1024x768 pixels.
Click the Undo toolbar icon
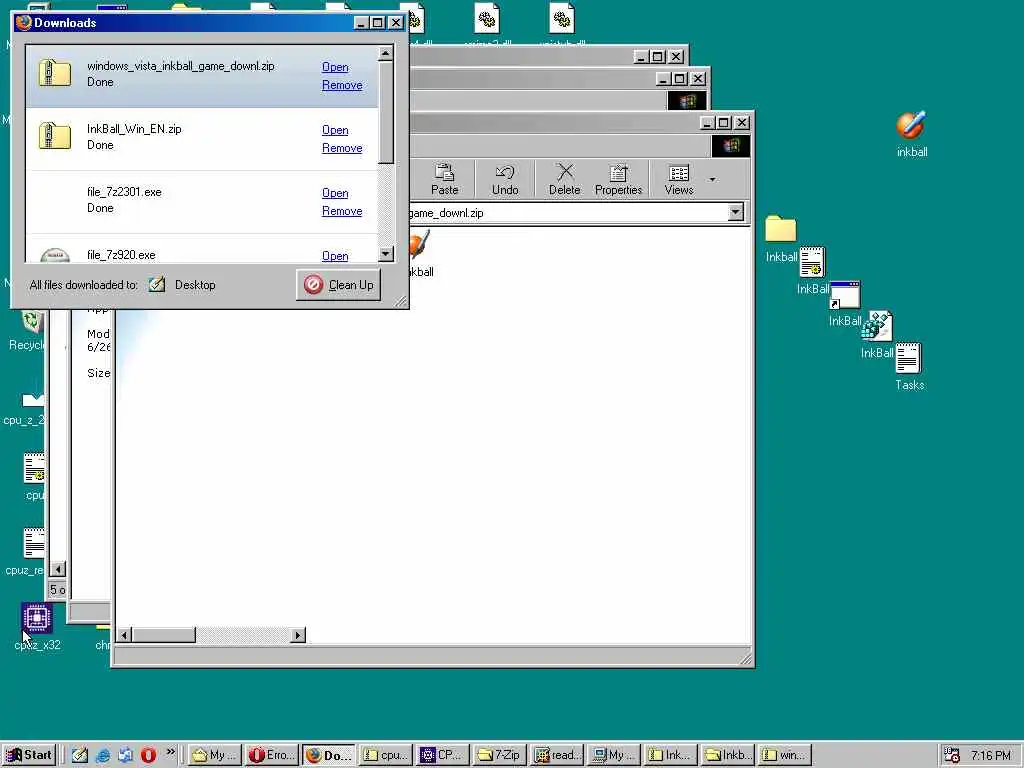(x=505, y=179)
